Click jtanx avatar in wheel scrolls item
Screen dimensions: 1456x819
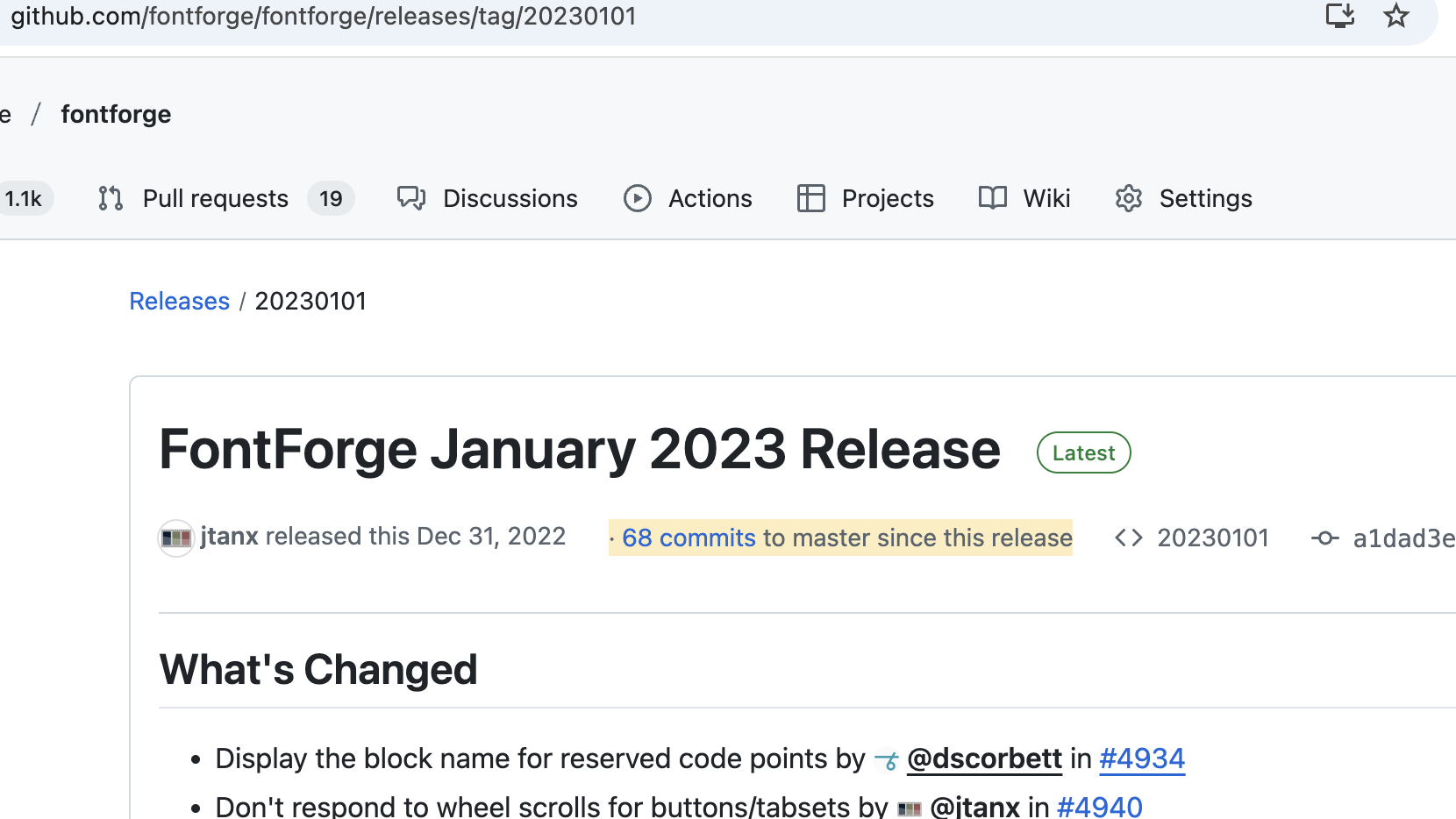click(910, 808)
